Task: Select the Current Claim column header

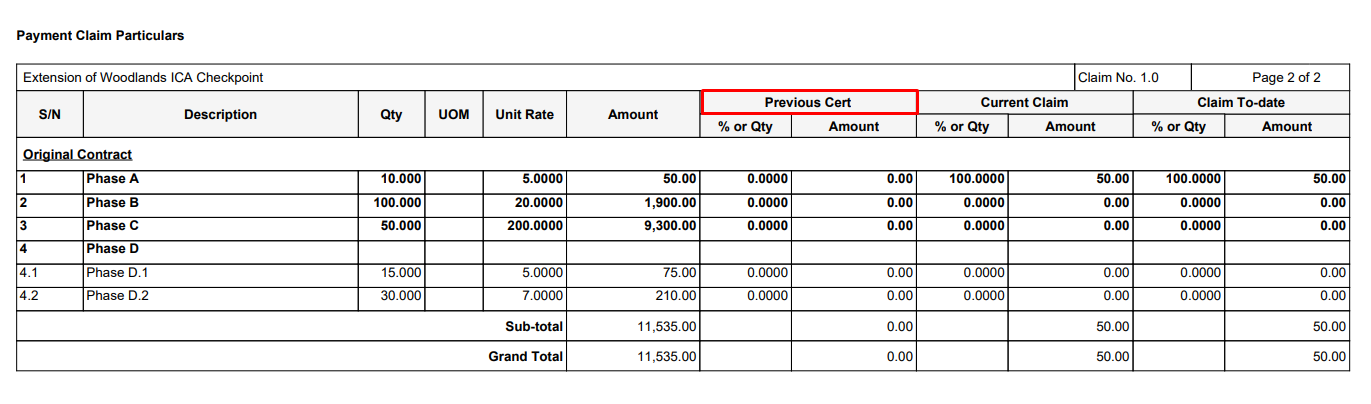Action: click(x=1024, y=102)
